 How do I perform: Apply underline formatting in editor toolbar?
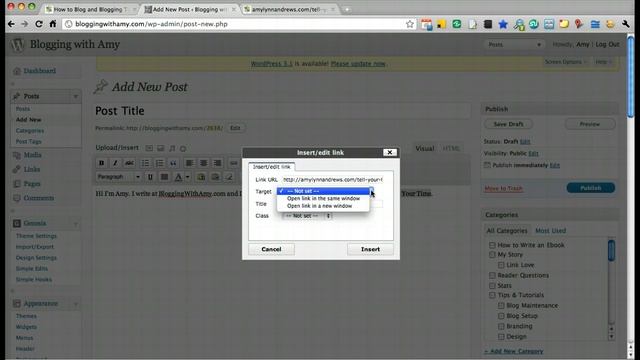pyautogui.click(x=150, y=177)
